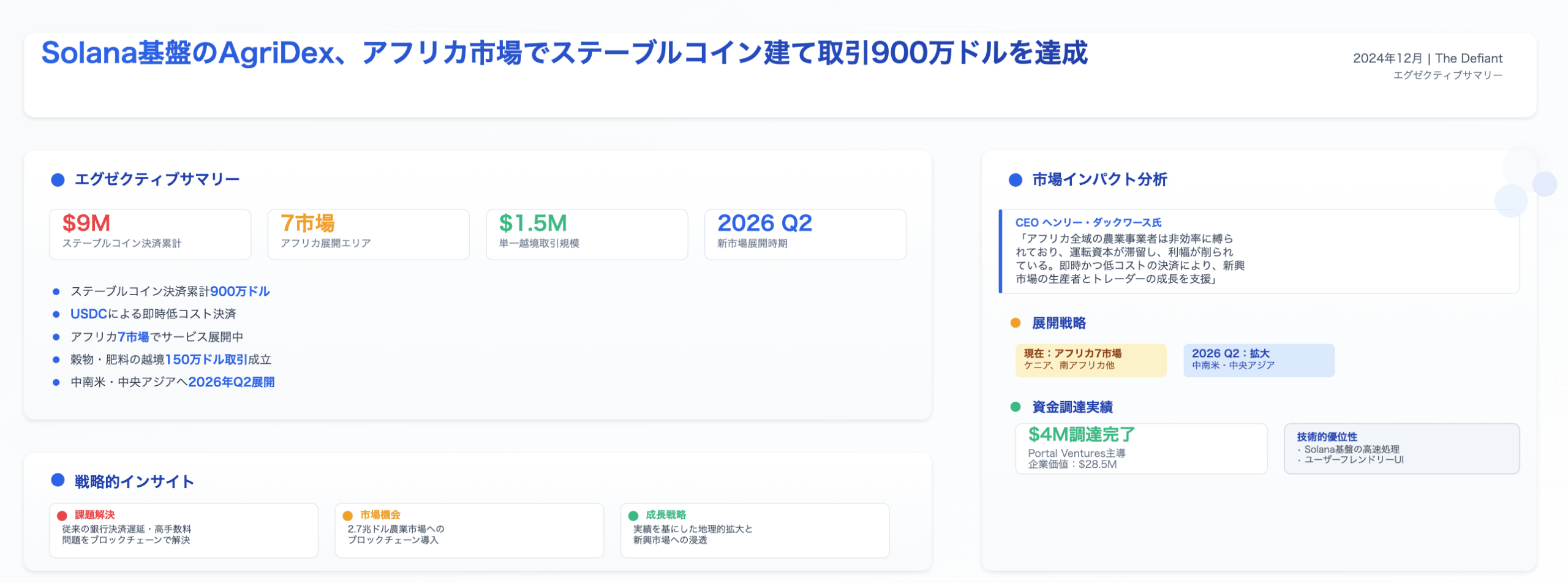
Task: Click the CEO quote about アフリカ全域の農業事業者
Action: pyautogui.click(x=1130, y=259)
